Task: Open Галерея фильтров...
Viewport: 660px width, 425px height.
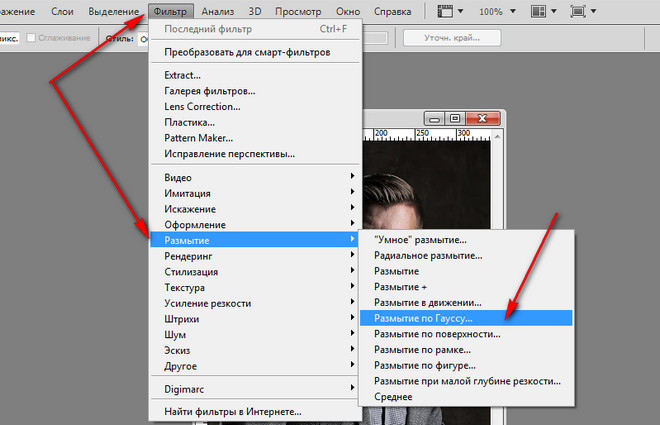Action: [x=255, y=91]
